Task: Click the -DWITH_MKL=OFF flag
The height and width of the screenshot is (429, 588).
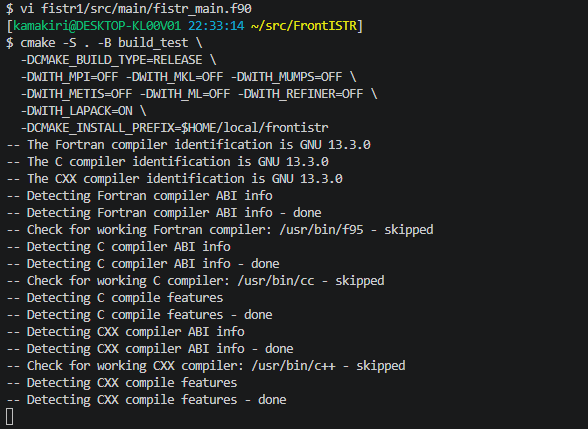Action: coord(174,77)
